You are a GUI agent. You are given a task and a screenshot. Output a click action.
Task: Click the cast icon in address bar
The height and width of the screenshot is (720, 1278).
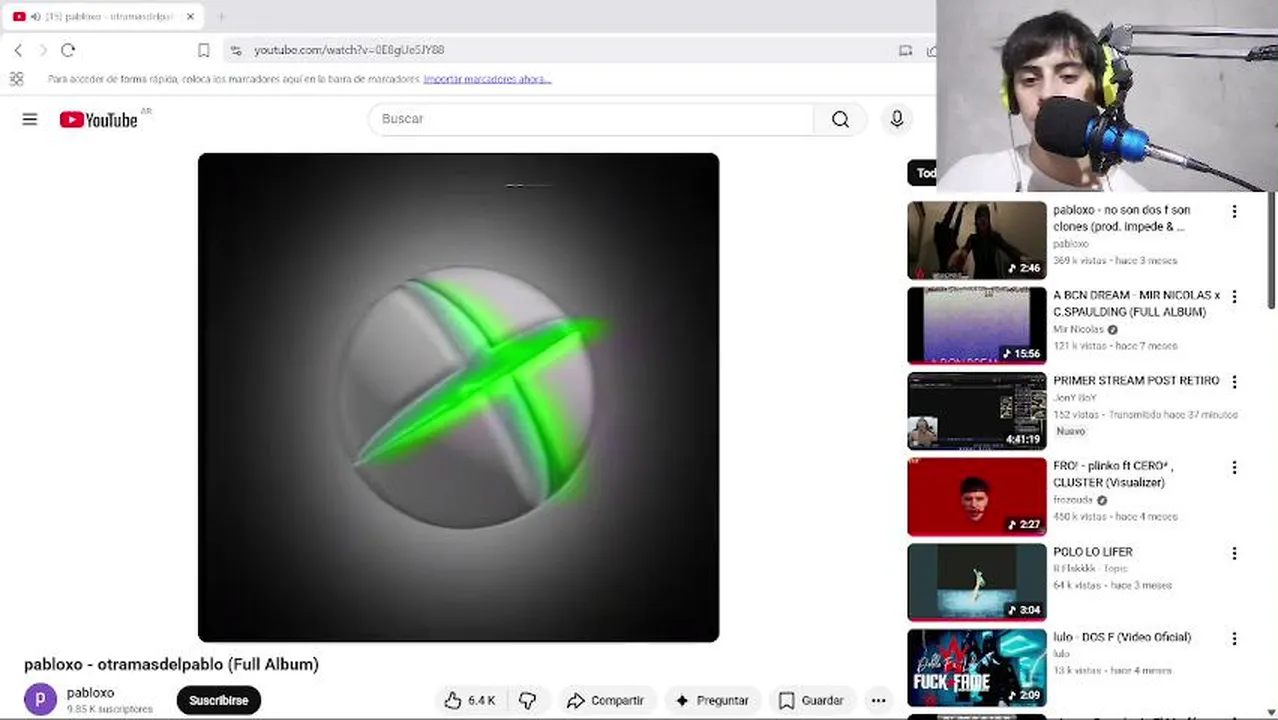point(905,50)
